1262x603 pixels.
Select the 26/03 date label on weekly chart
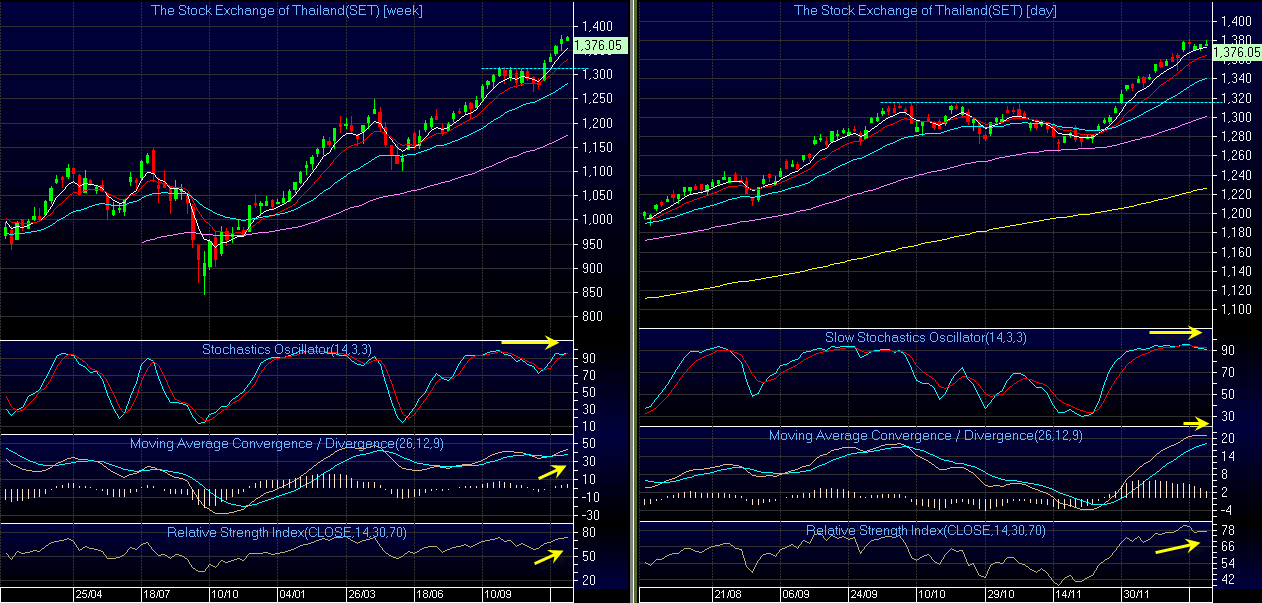[361, 594]
